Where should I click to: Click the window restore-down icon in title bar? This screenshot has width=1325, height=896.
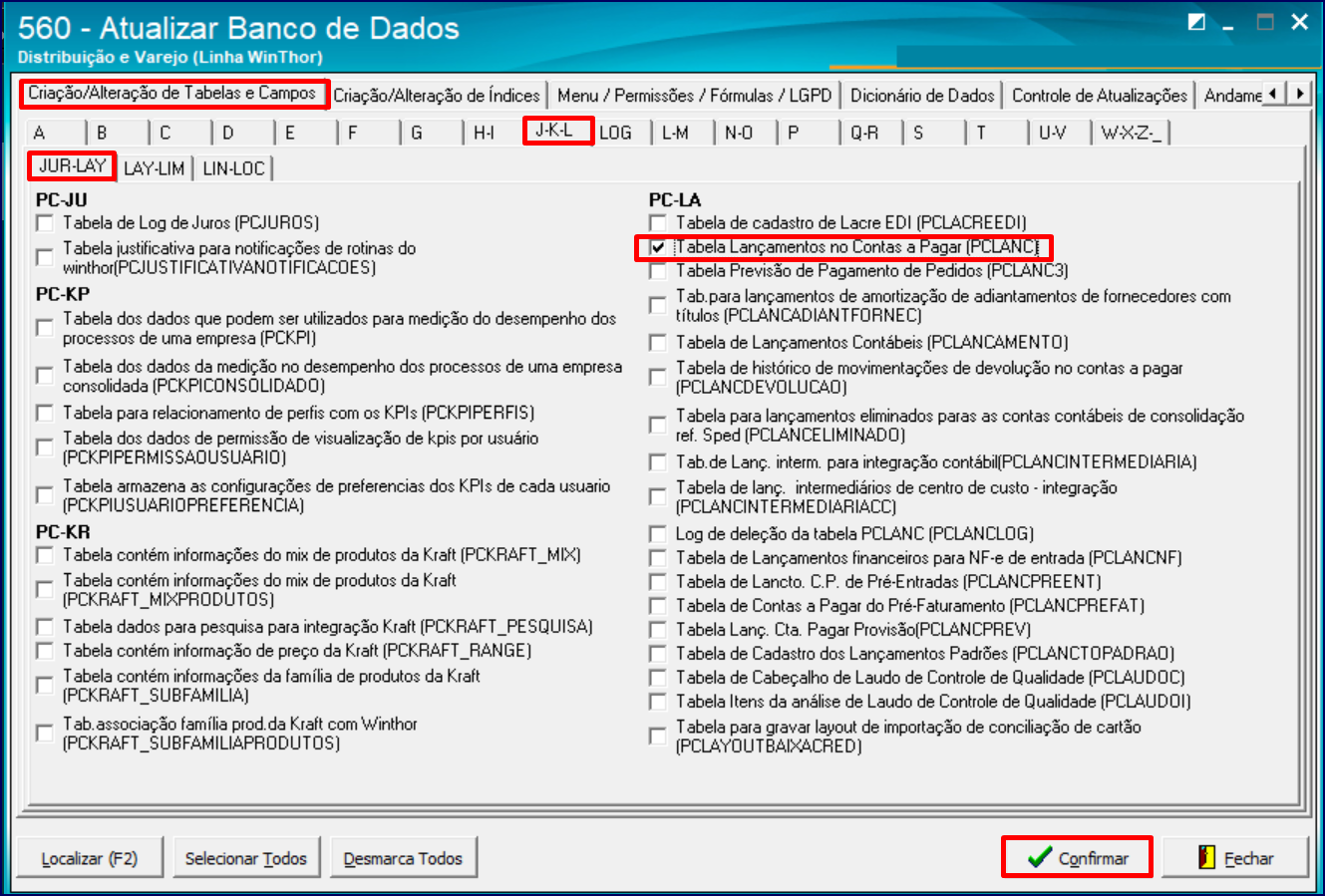pyautogui.click(x=1196, y=23)
